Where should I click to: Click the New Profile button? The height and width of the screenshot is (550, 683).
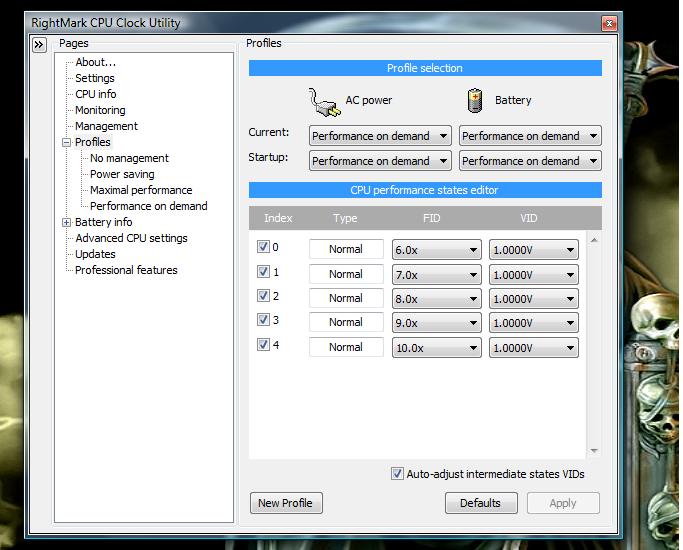point(286,503)
